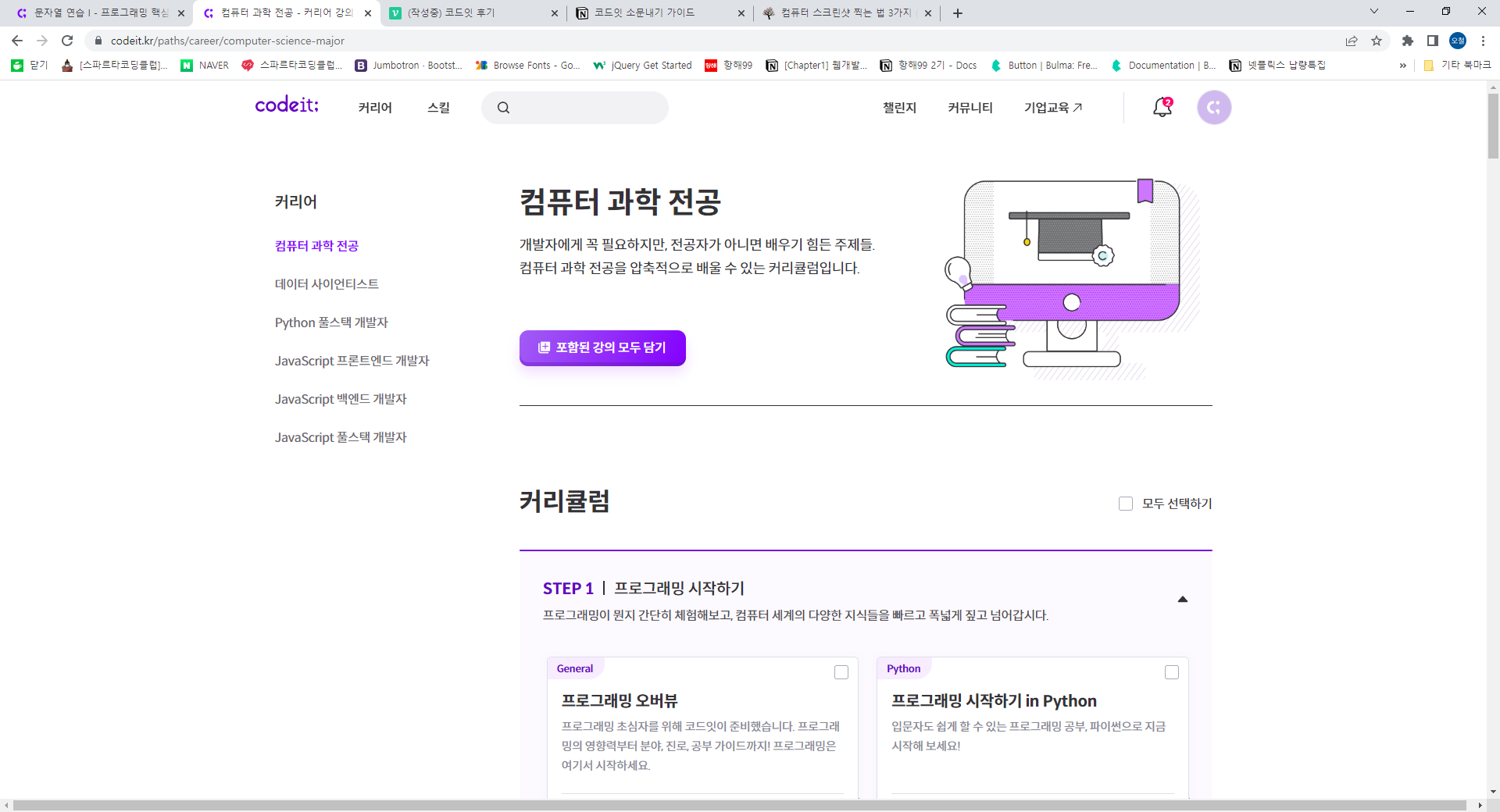Check the 프로그래밍 시작하기 in Python checkbox
Viewport: 1500px width, 812px height.
point(1172,672)
